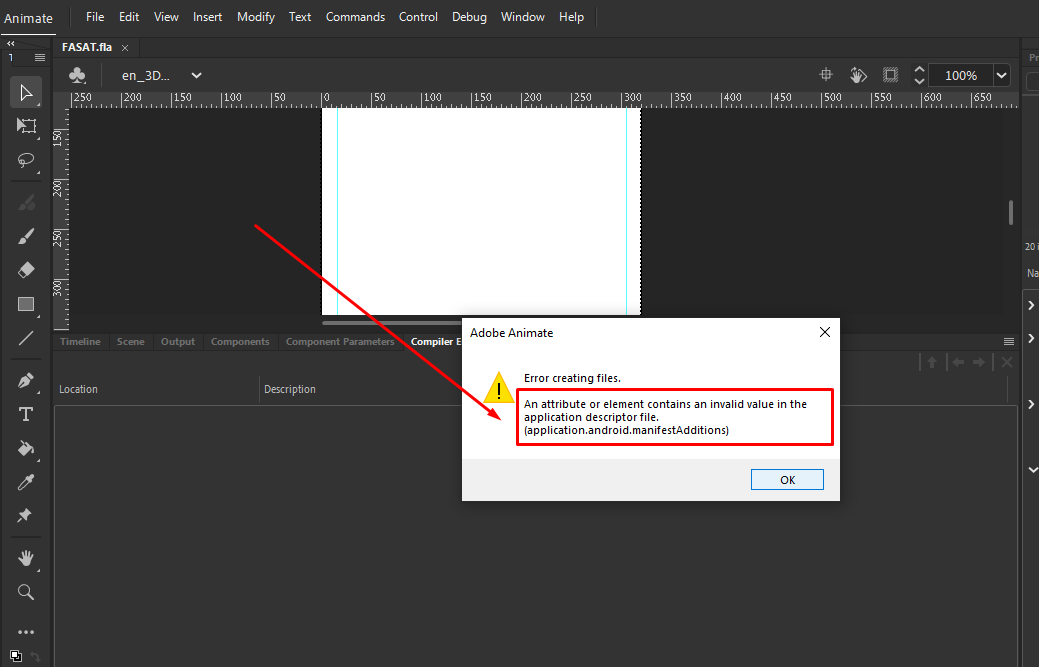
Task: Switch to the Timeline tab
Action: point(80,342)
